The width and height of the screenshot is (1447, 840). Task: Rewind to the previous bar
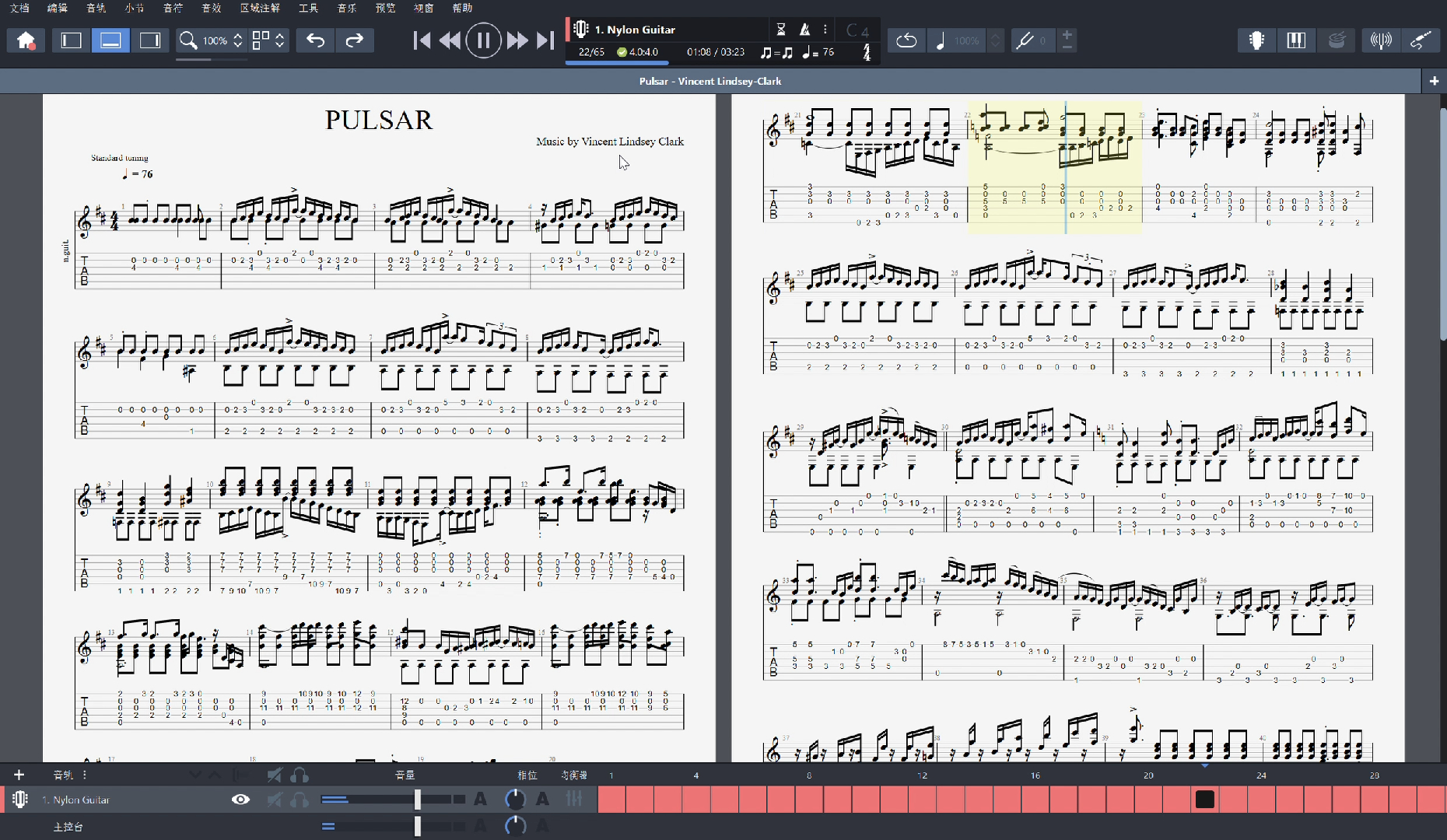click(x=450, y=40)
